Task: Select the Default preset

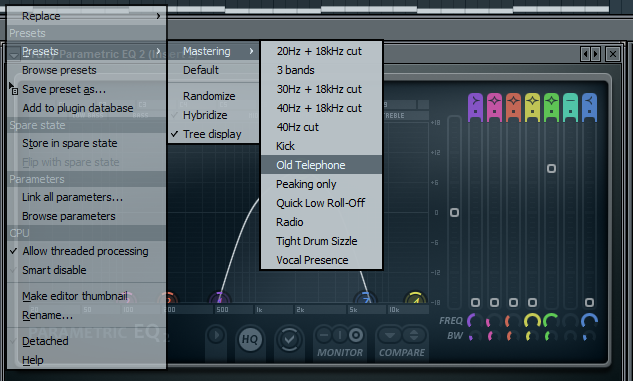Action: [214, 70]
